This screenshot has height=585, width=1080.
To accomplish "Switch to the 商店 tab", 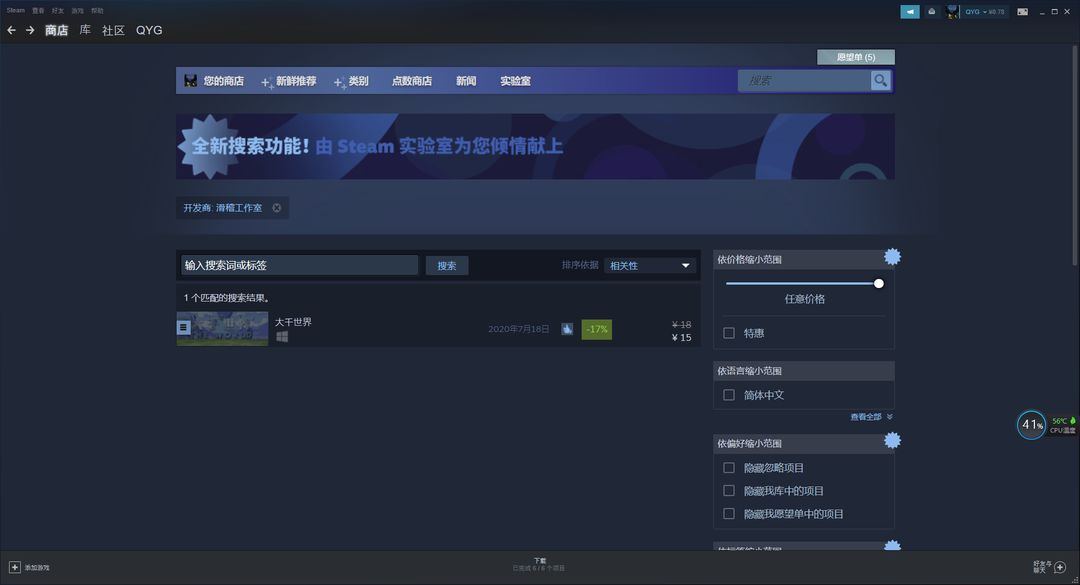I will 56,30.
